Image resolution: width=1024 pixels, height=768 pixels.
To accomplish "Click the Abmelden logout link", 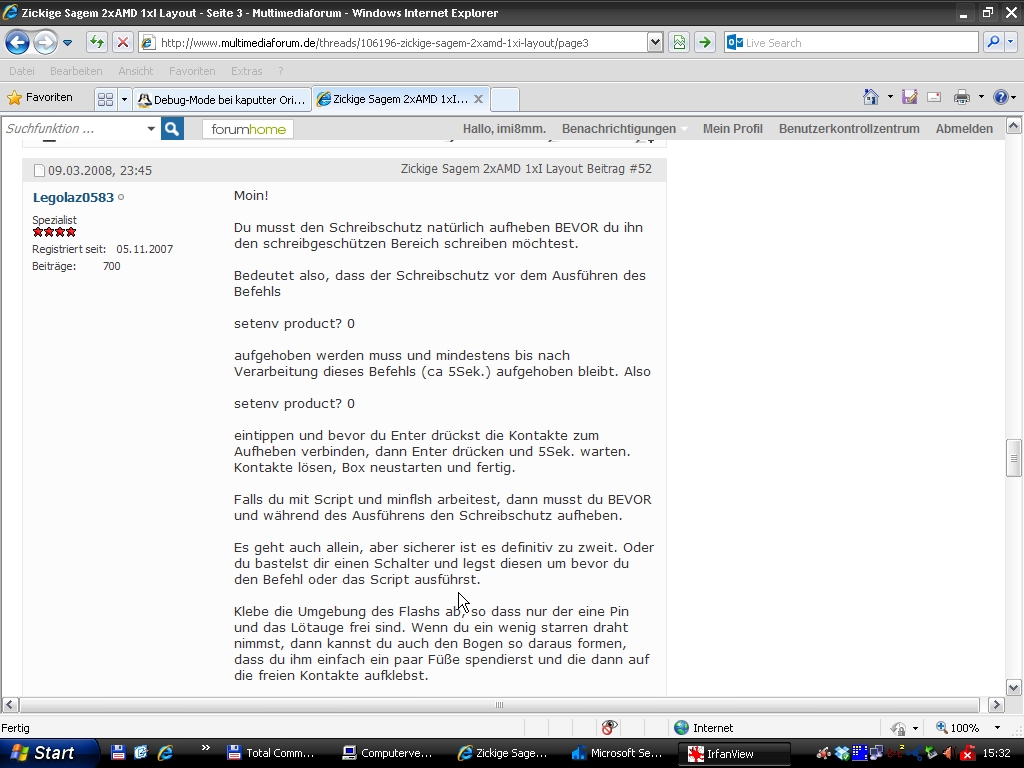I will pos(964,128).
